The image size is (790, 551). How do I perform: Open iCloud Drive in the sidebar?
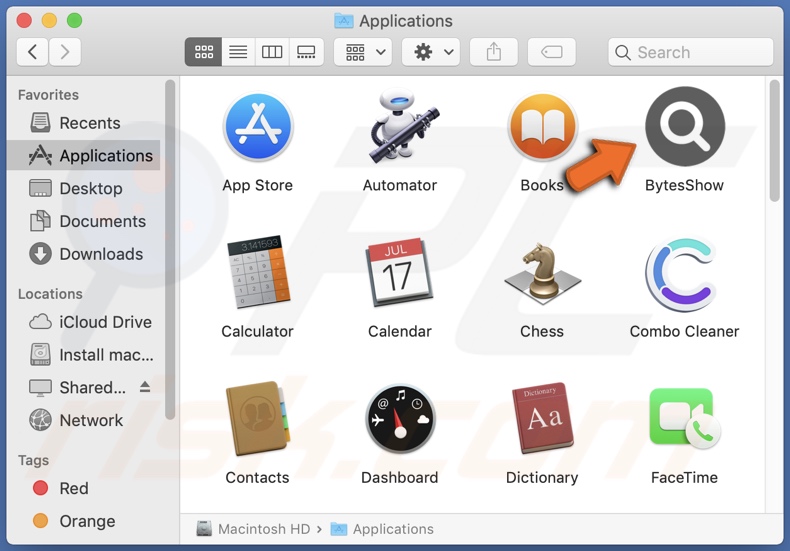tap(83, 322)
